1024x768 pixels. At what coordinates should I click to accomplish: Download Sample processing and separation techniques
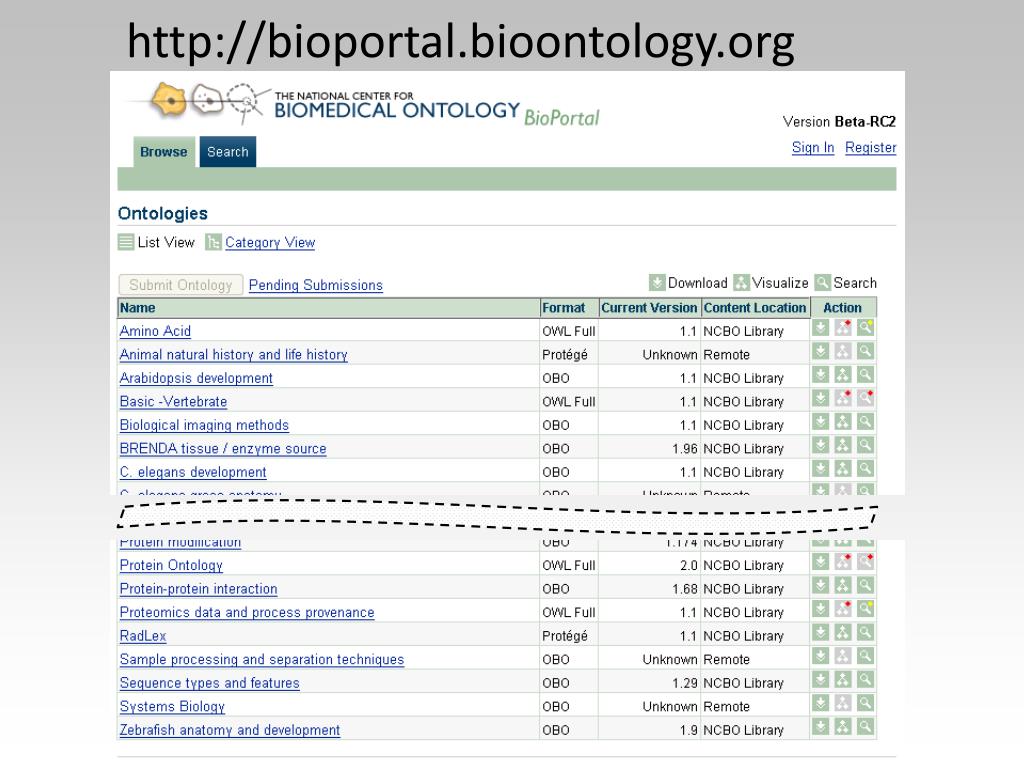(x=820, y=656)
